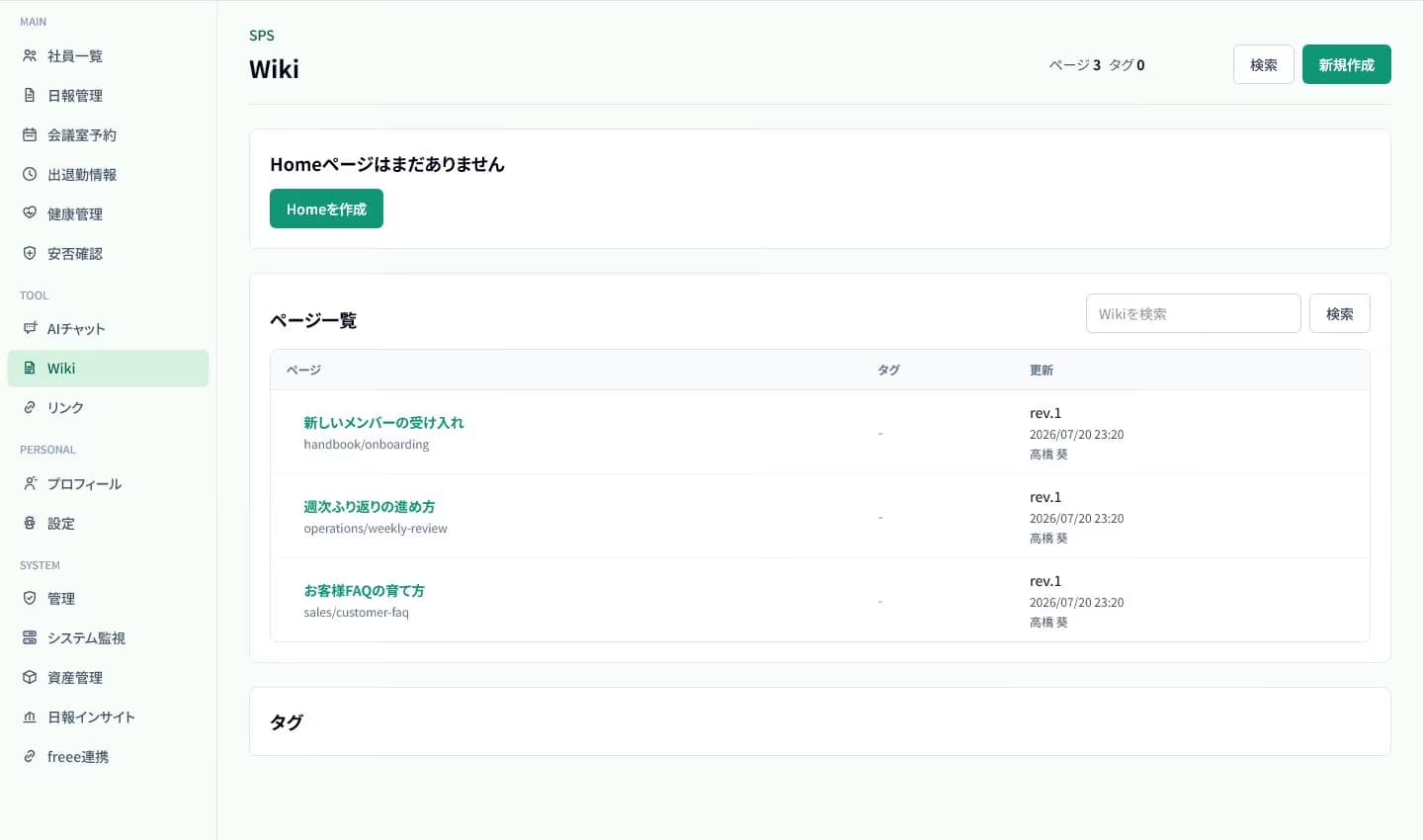Click the AIチャット chat icon
The height and width of the screenshot is (840, 1423).
click(30, 328)
